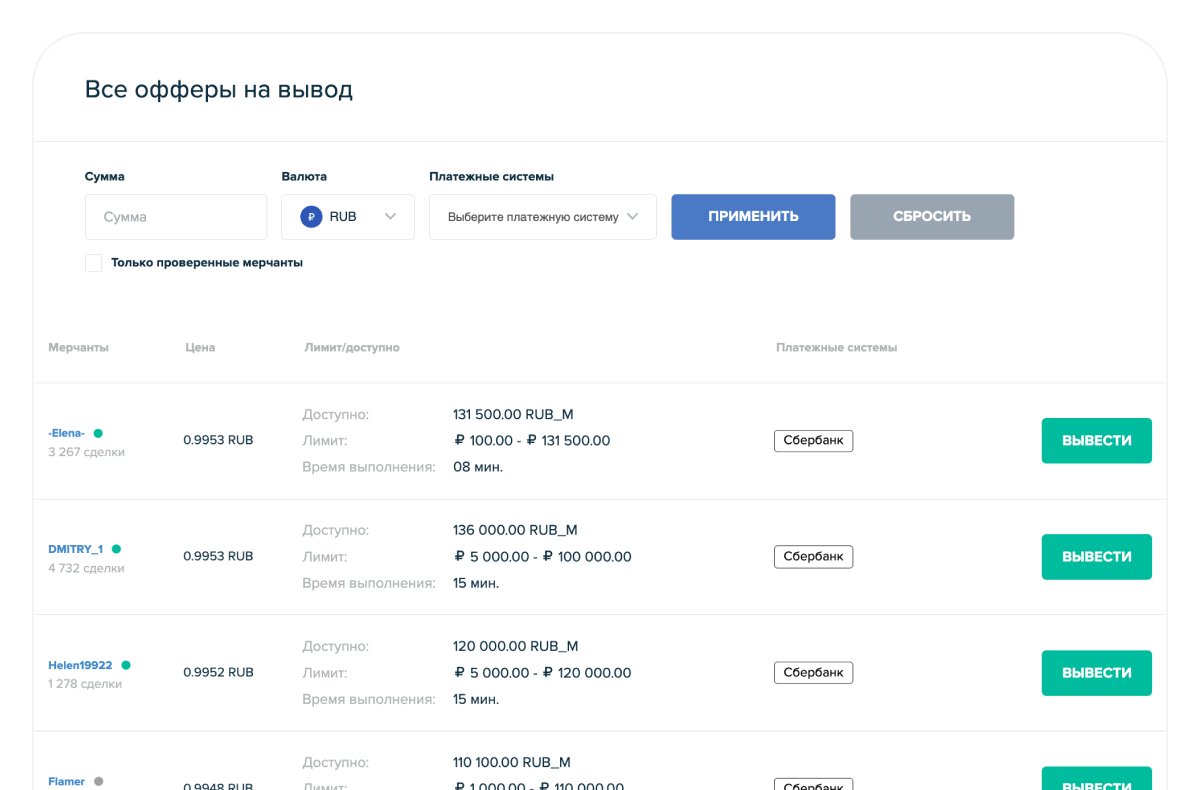Click the ruble currency icon in Валюта
1200x790 pixels.
311,217
